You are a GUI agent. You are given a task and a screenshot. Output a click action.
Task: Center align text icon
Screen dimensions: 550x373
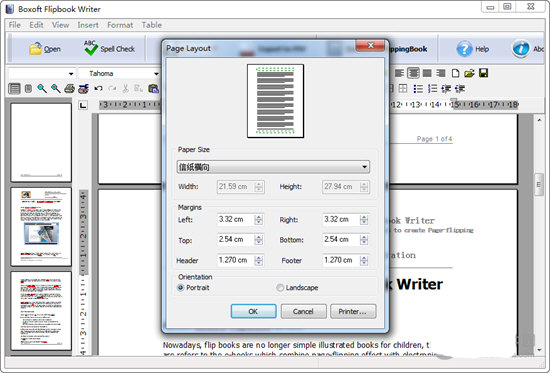[413, 73]
